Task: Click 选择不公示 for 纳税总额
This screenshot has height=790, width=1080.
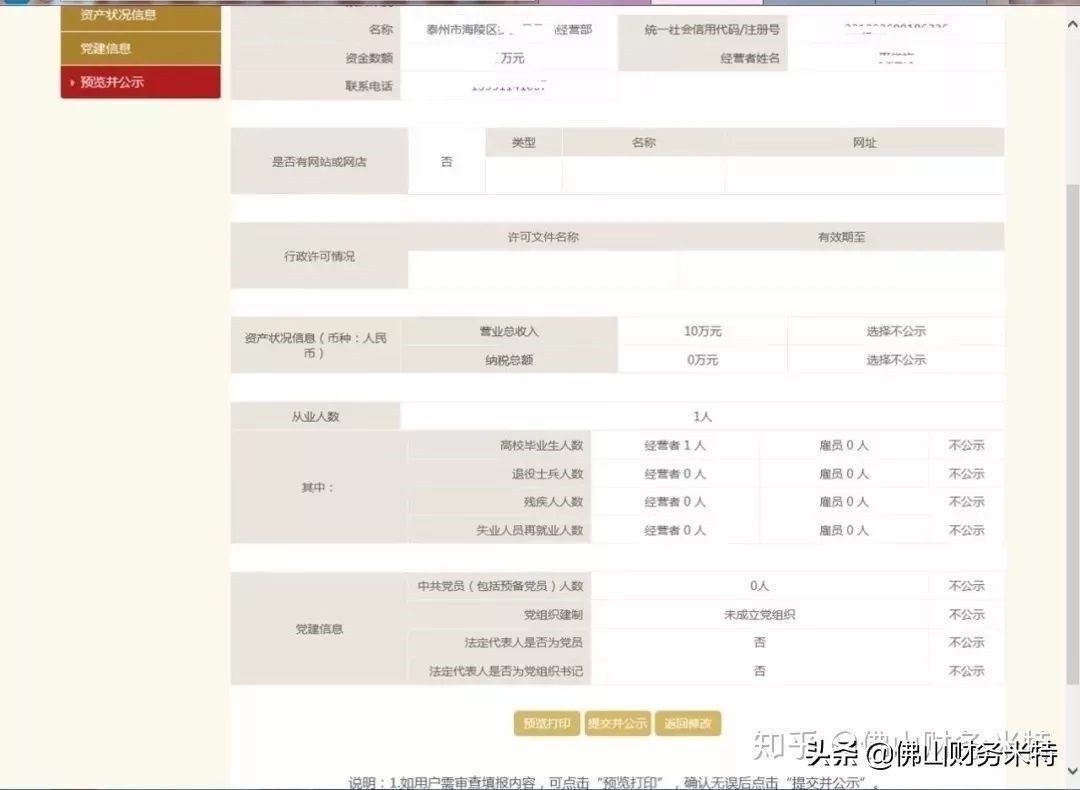Action: [x=894, y=360]
